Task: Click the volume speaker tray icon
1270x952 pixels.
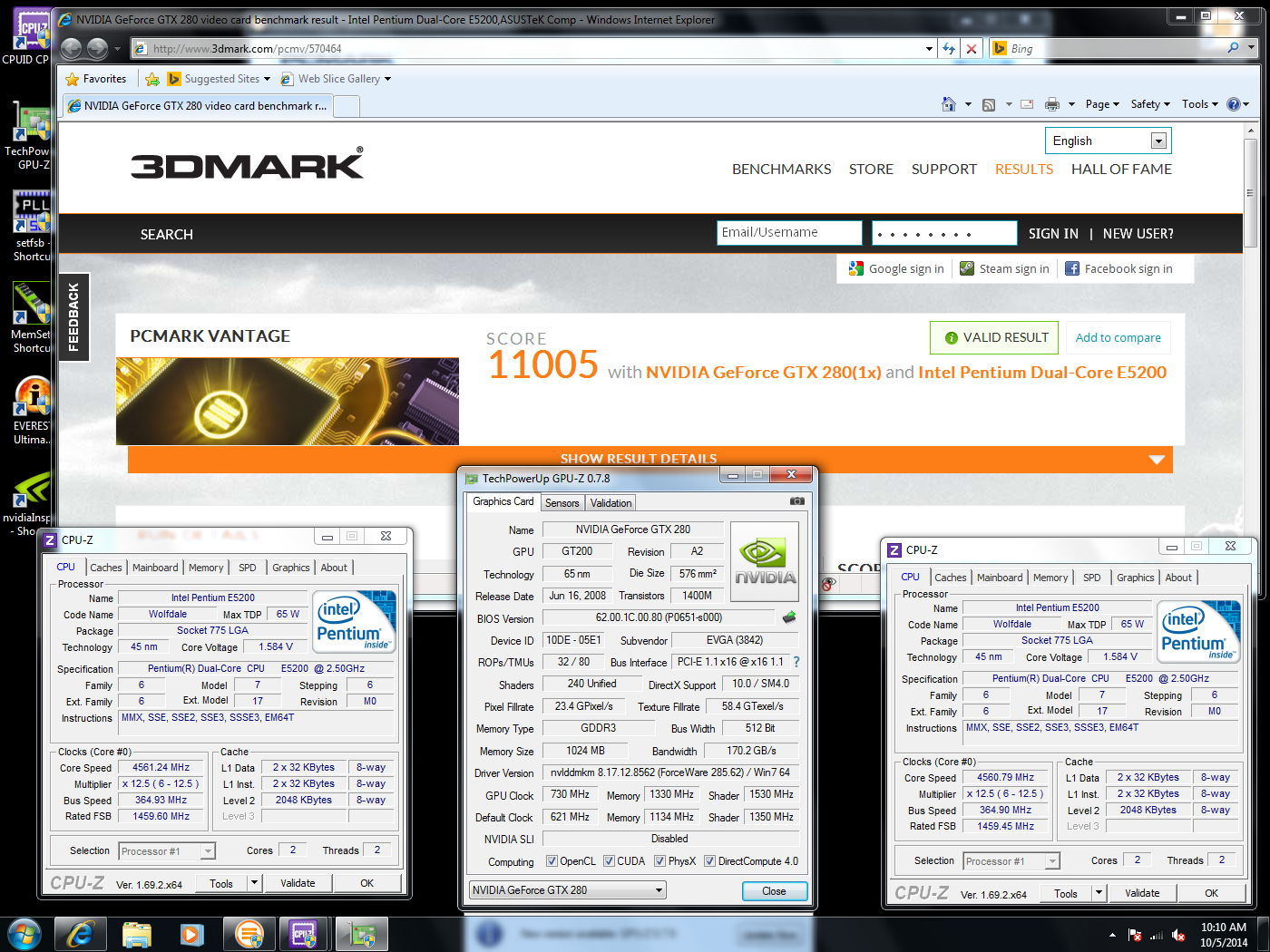Action: click(1178, 935)
